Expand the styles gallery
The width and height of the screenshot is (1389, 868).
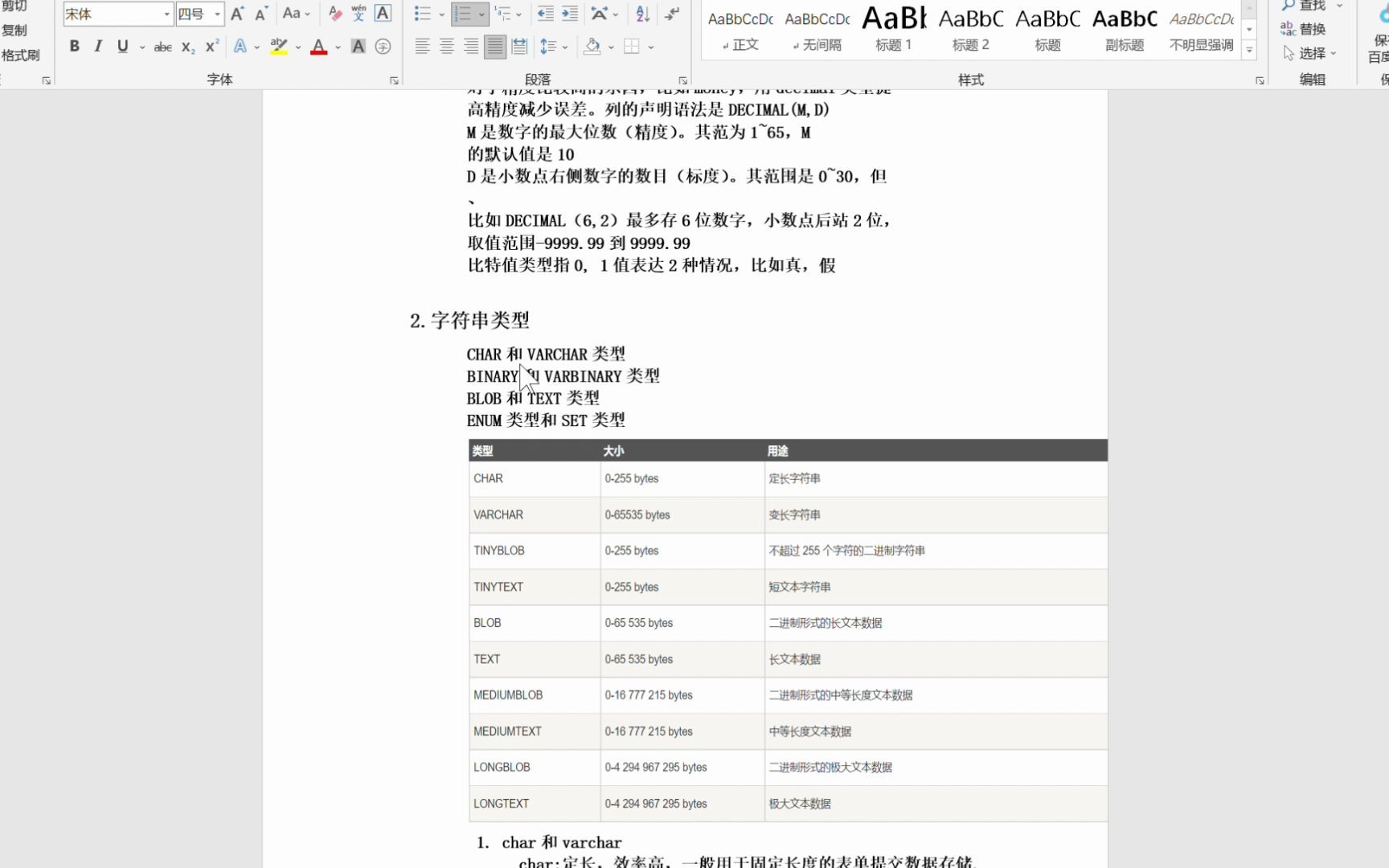pos(1249,50)
